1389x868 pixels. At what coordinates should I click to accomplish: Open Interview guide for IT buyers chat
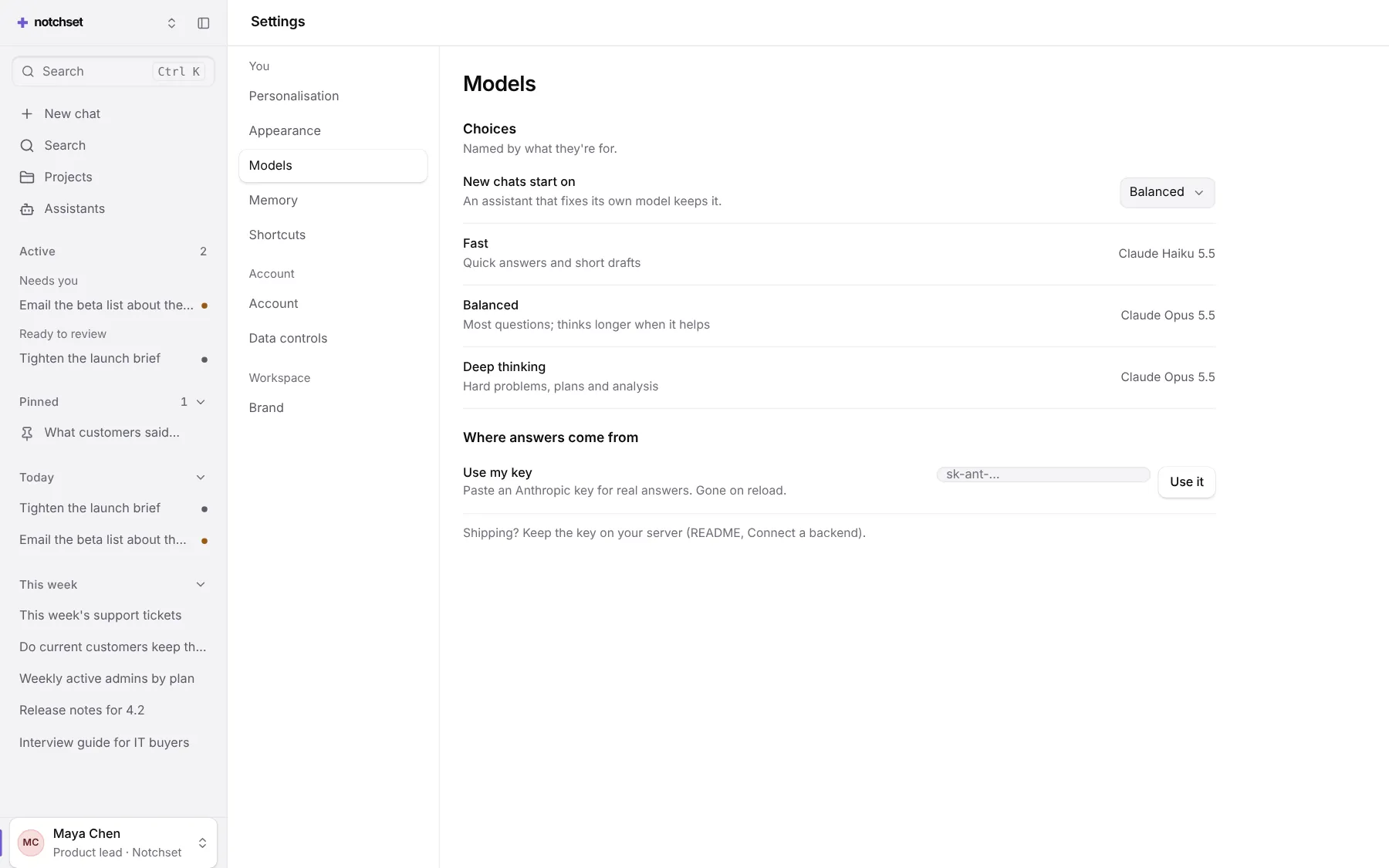coord(113,743)
